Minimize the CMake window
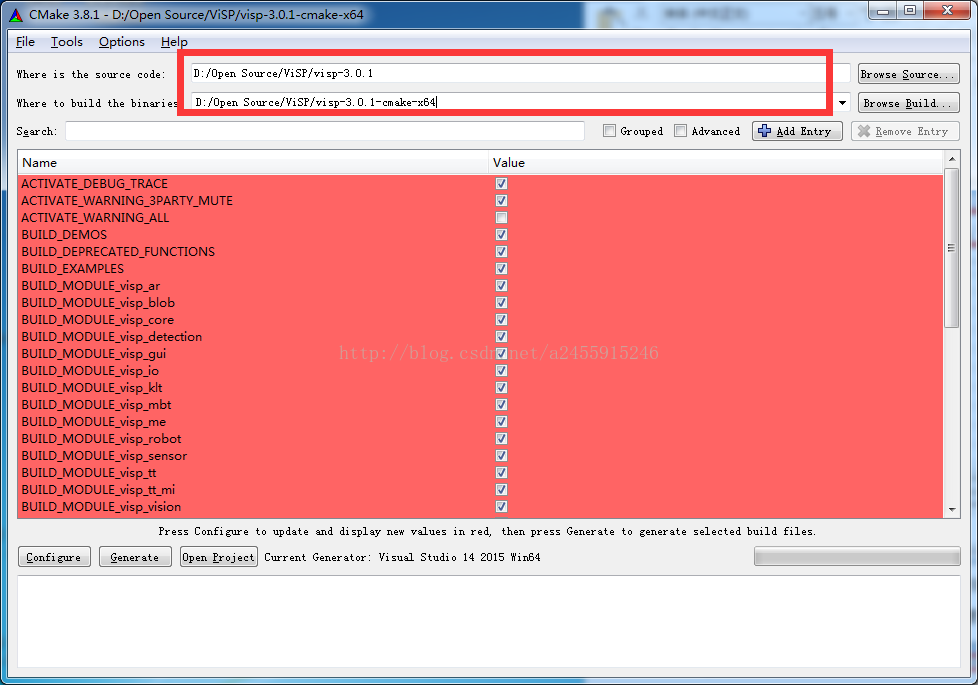 tap(883, 11)
